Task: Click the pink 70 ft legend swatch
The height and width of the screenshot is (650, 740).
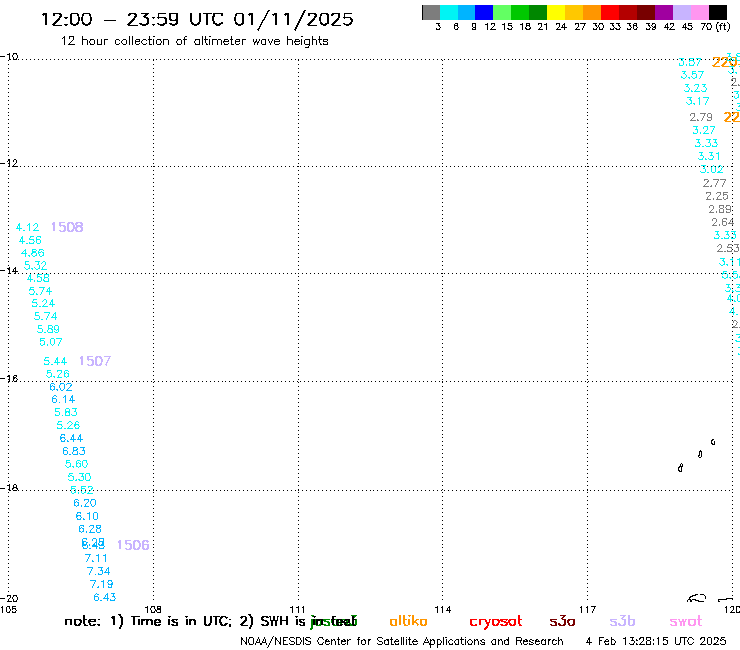Action: click(x=700, y=12)
